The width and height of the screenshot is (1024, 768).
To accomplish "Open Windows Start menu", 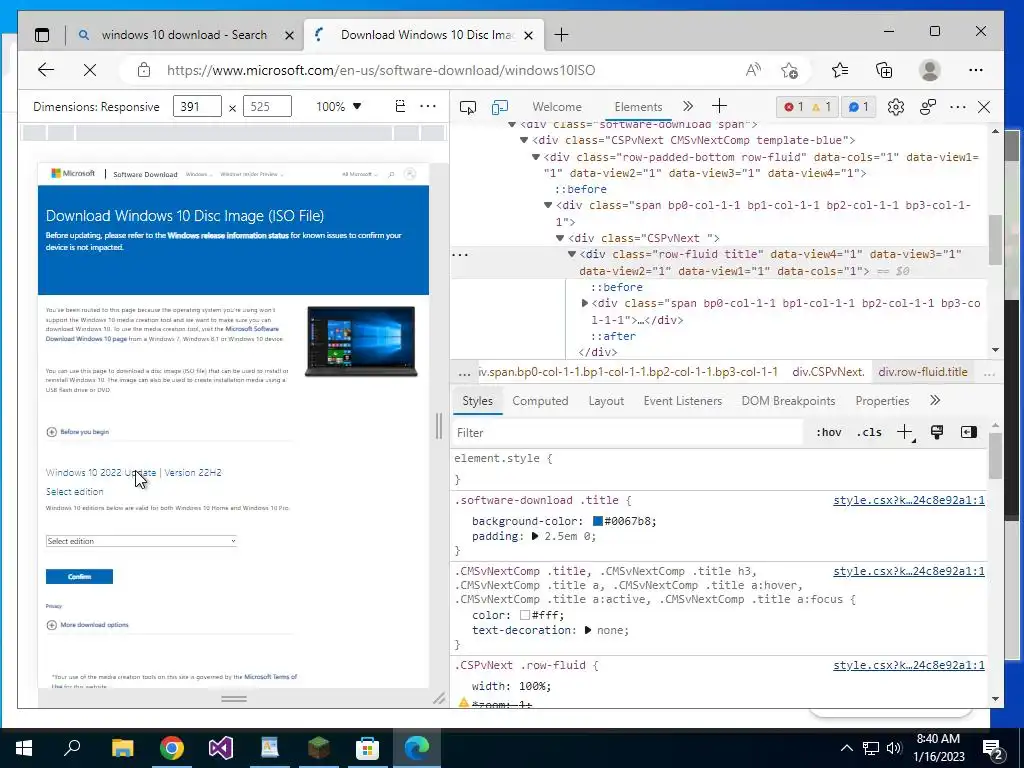I will click(24, 748).
